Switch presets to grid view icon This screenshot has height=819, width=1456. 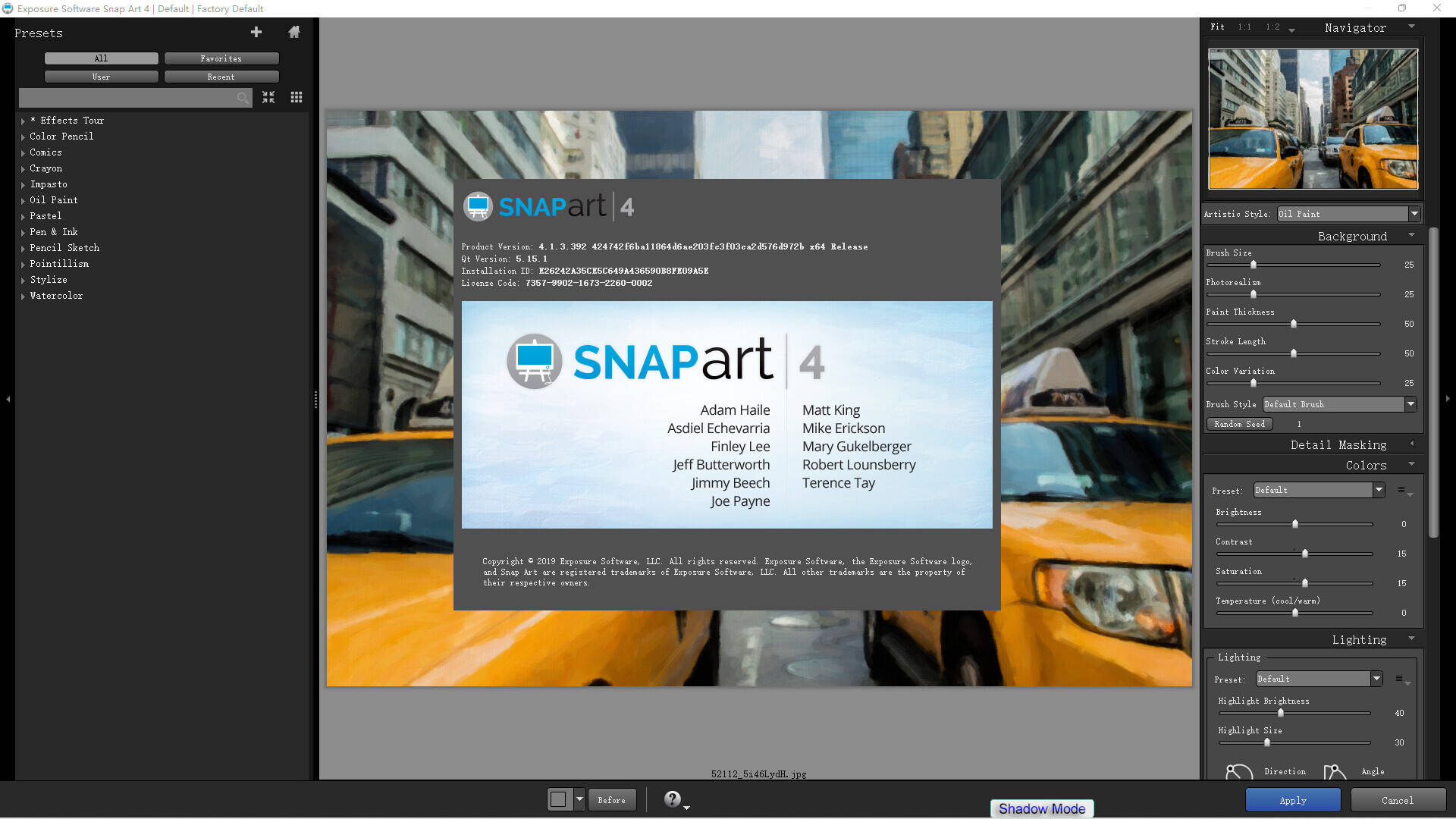pos(297,97)
